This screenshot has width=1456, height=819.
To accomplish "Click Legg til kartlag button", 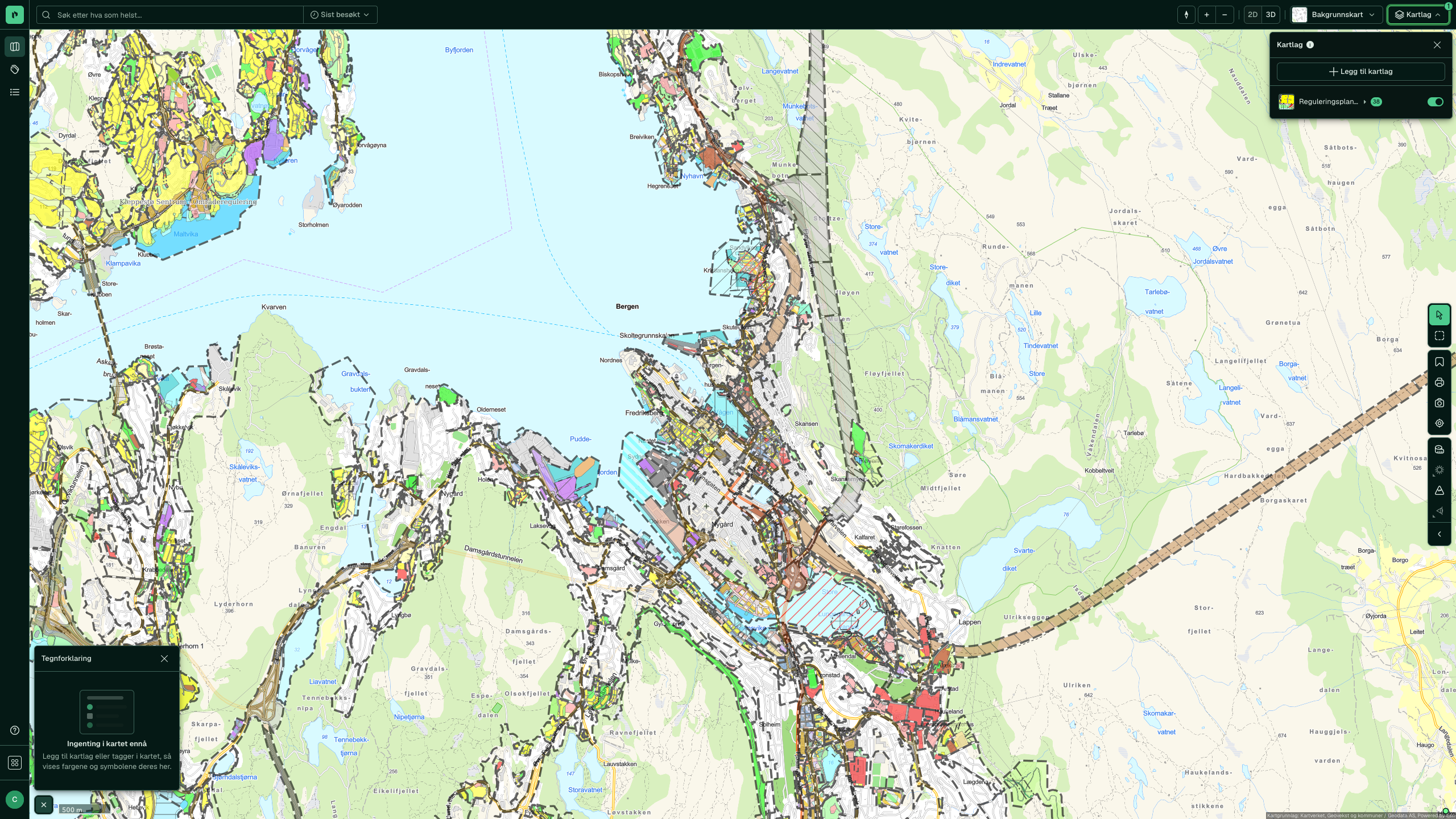I will point(1361,72).
